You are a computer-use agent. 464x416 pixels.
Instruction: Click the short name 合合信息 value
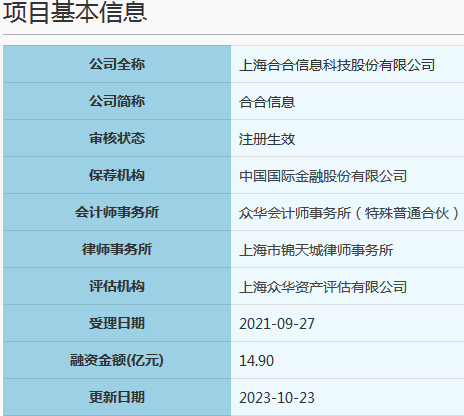[267, 102]
